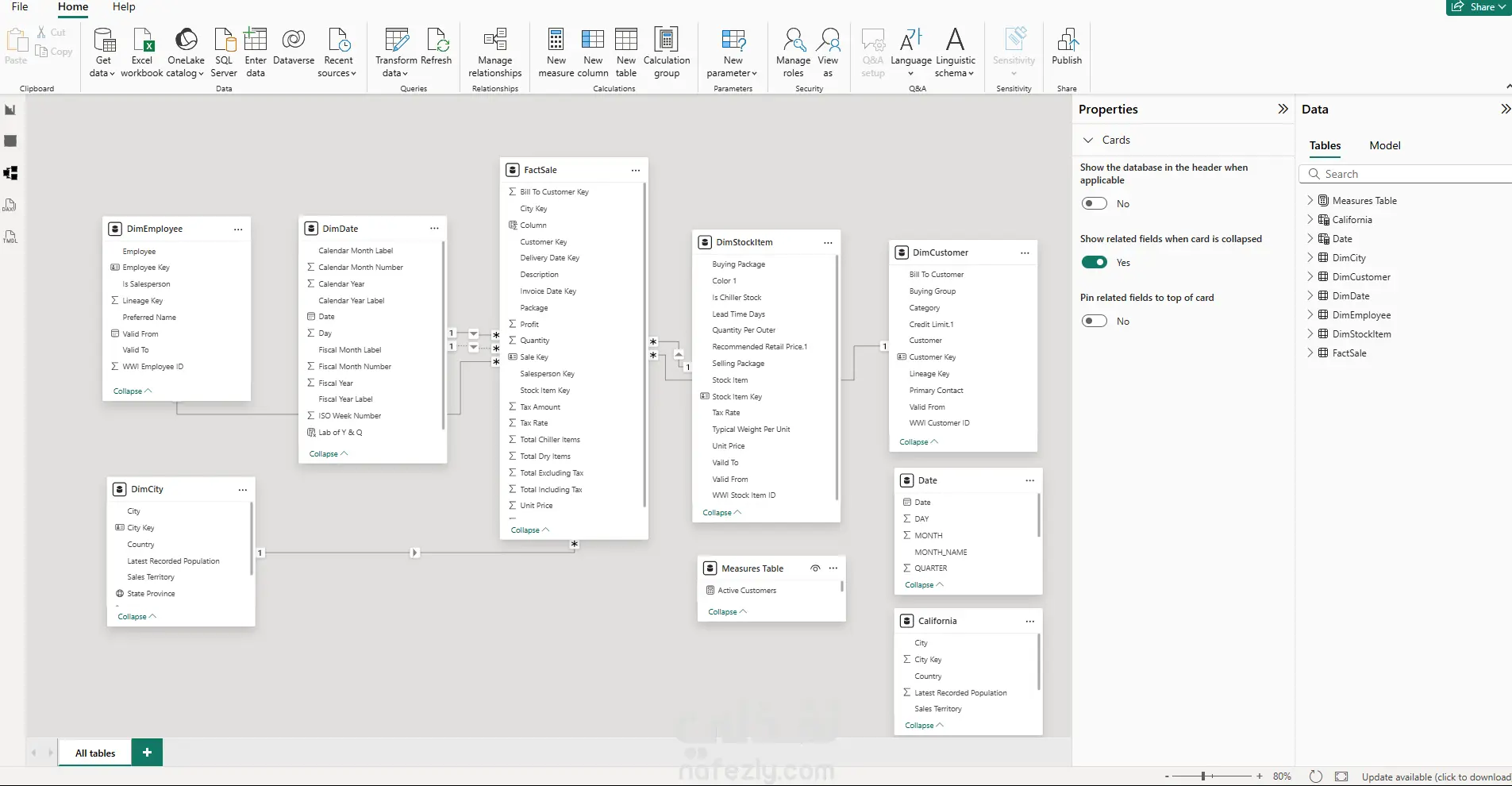
Task: Open more options for DimCustomer card
Action: 1025,252
